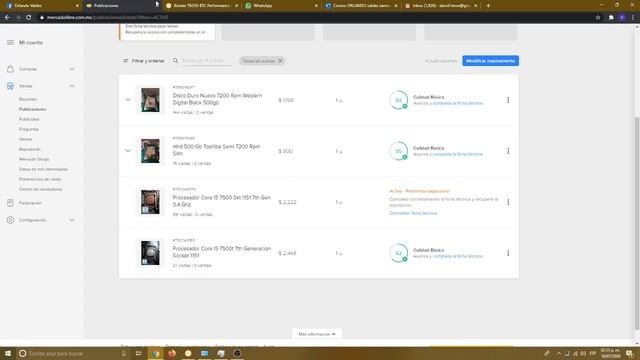This screenshot has height=360, width=640.
Task: Open the browser extensions puzzle icon
Action: click(x=611, y=18)
